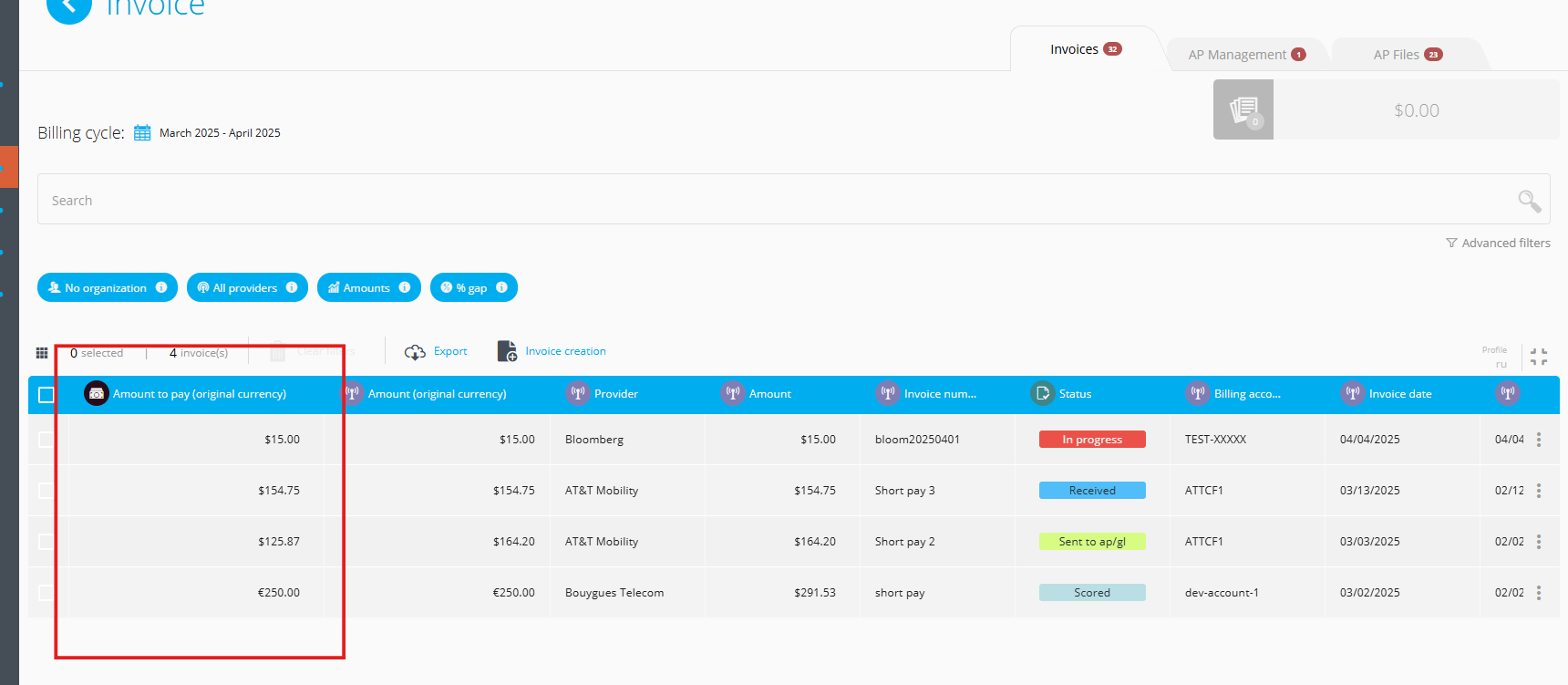Check the Bouygues Telecom row checkbox
Image resolution: width=1568 pixels, height=685 pixels.
(x=46, y=593)
